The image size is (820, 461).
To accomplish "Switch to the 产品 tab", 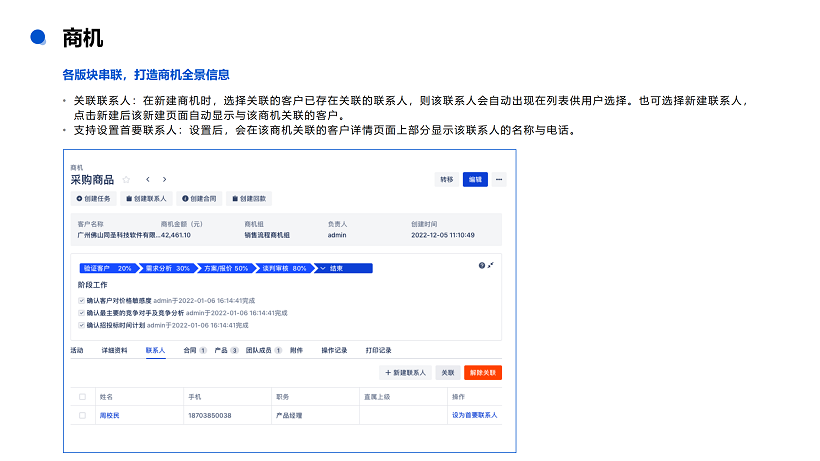I will pyautogui.click(x=226, y=350).
